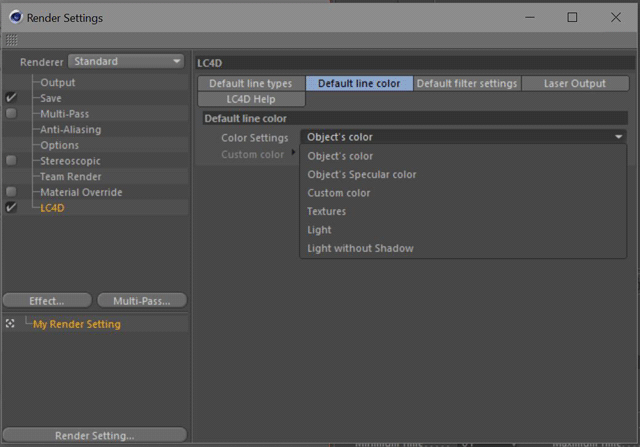Enable the Multi-Pass checkbox
This screenshot has height=447, width=640.
pos(11,114)
